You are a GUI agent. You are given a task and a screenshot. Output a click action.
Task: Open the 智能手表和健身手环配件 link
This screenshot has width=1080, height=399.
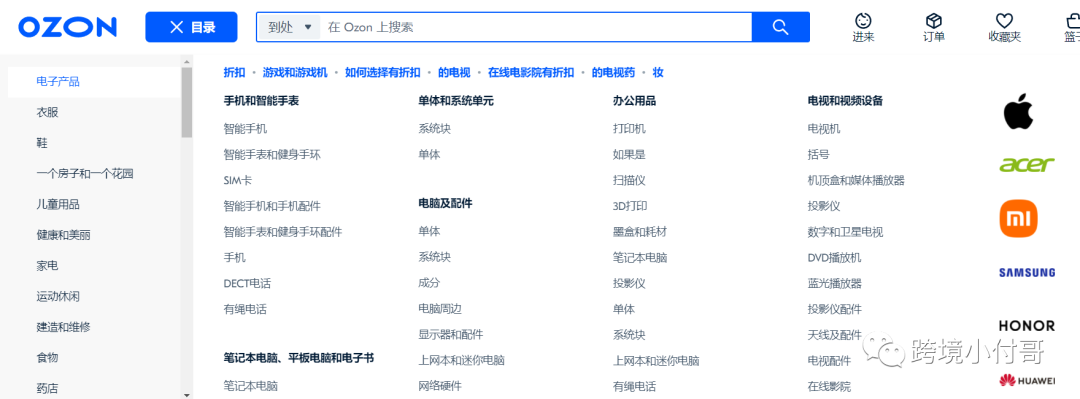click(282, 232)
